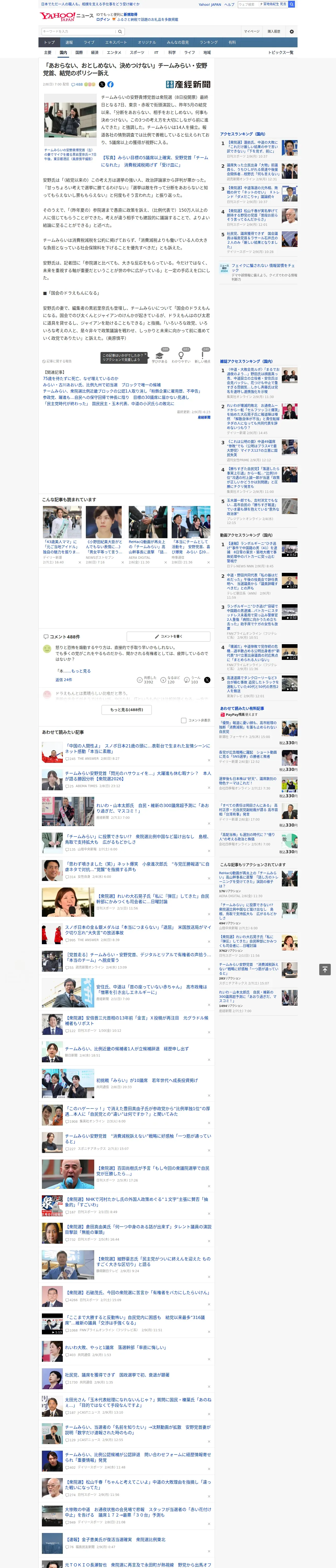
Task: Open the みんなの意見 navigation tab
Action: [x=178, y=43]
